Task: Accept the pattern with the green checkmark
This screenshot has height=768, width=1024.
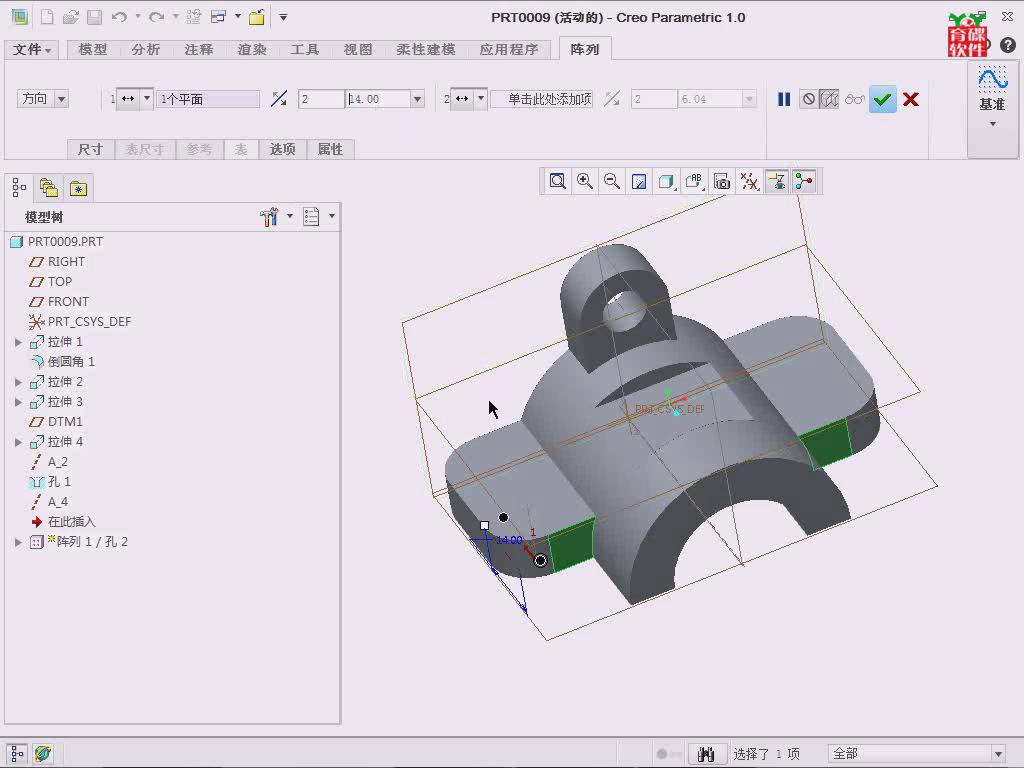Action: coord(882,99)
